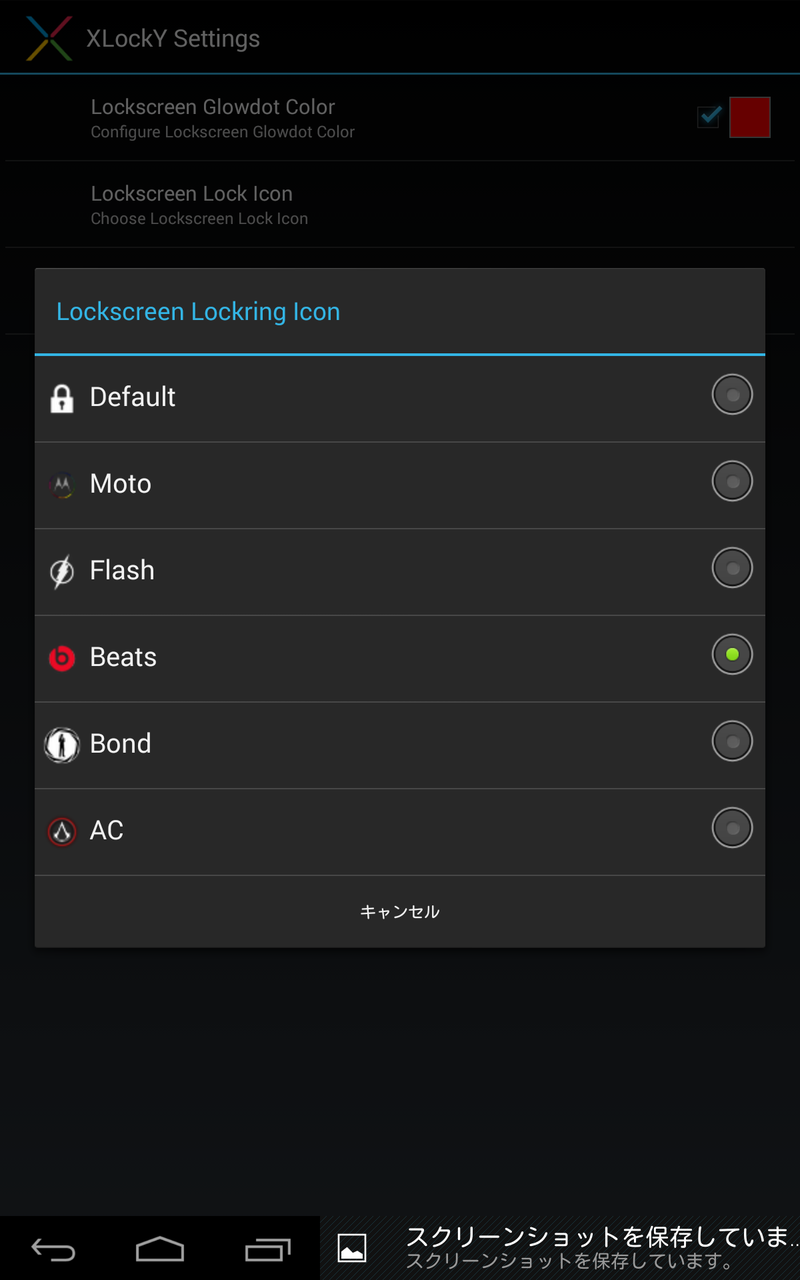Tap the XLockY app logo icon
The image size is (800, 1280).
point(48,38)
